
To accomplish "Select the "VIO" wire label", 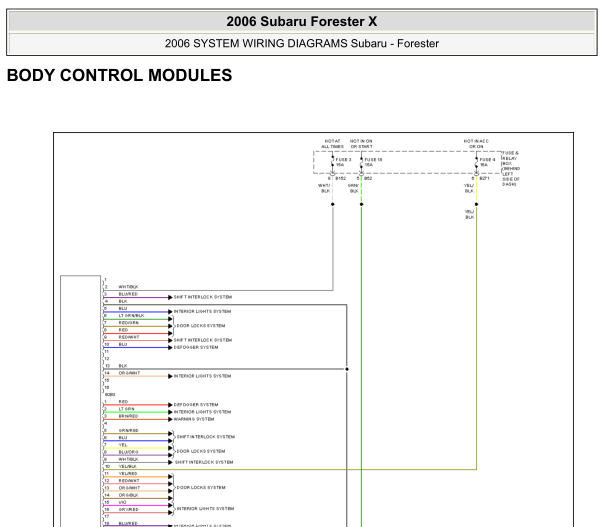I will (122, 502).
